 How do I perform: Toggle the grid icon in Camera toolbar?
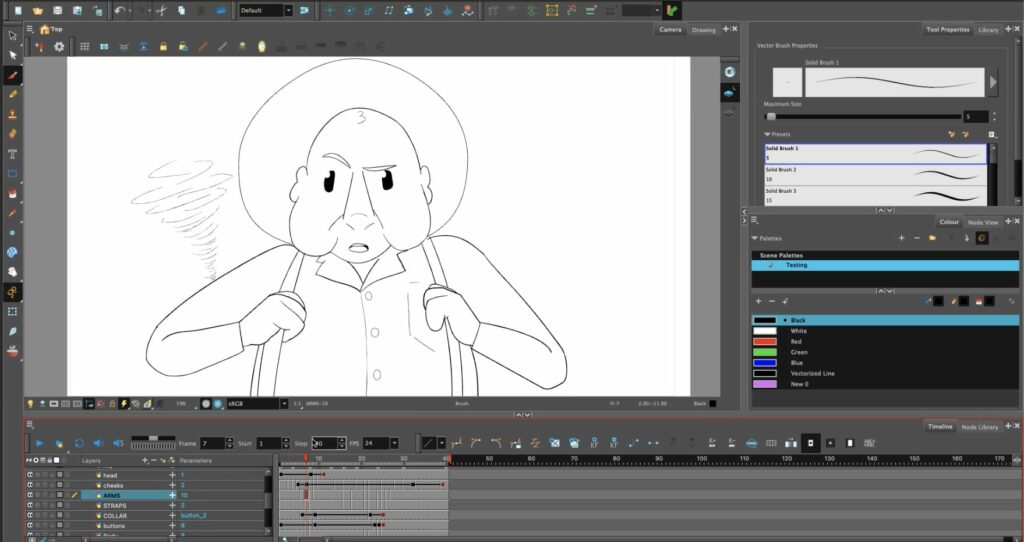pyautogui.click(x=84, y=46)
